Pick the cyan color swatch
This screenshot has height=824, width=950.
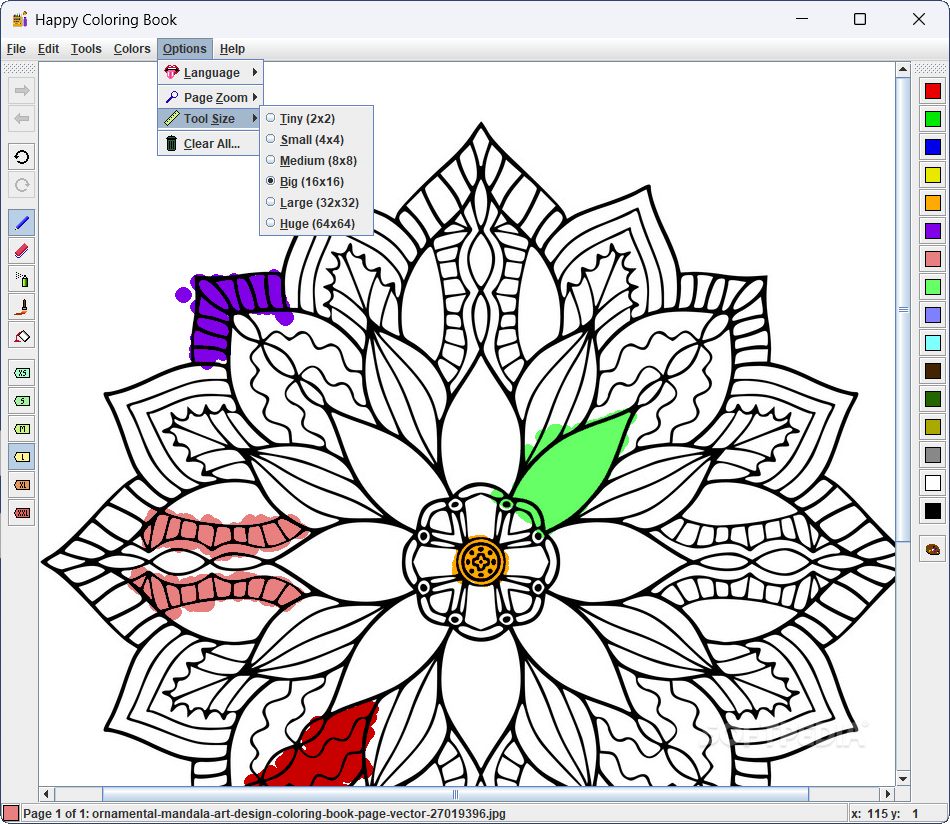(x=932, y=343)
